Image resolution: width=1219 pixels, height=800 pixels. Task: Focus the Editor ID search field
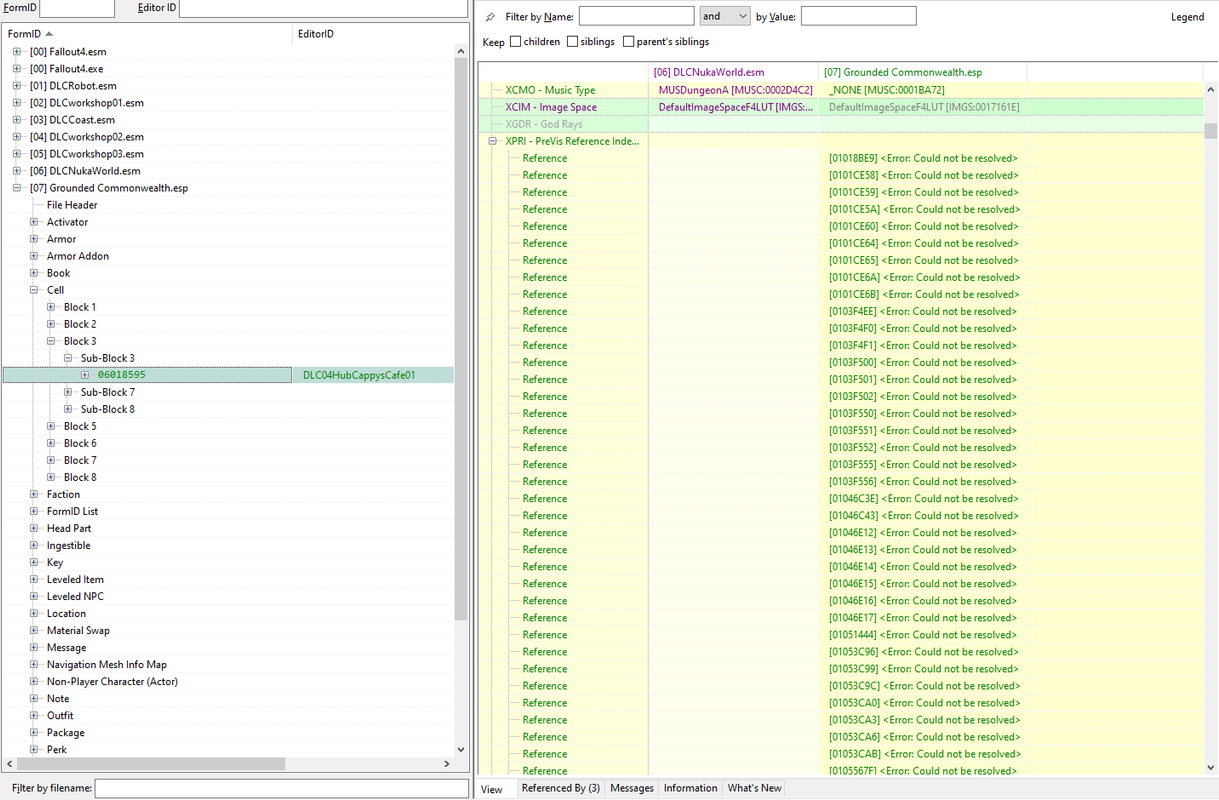click(x=323, y=8)
